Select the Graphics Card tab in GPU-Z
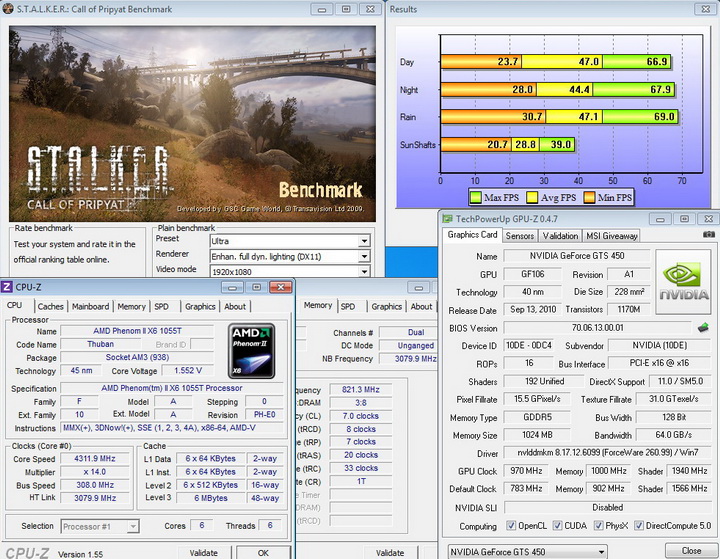This screenshot has height=559, width=720. 472,235
